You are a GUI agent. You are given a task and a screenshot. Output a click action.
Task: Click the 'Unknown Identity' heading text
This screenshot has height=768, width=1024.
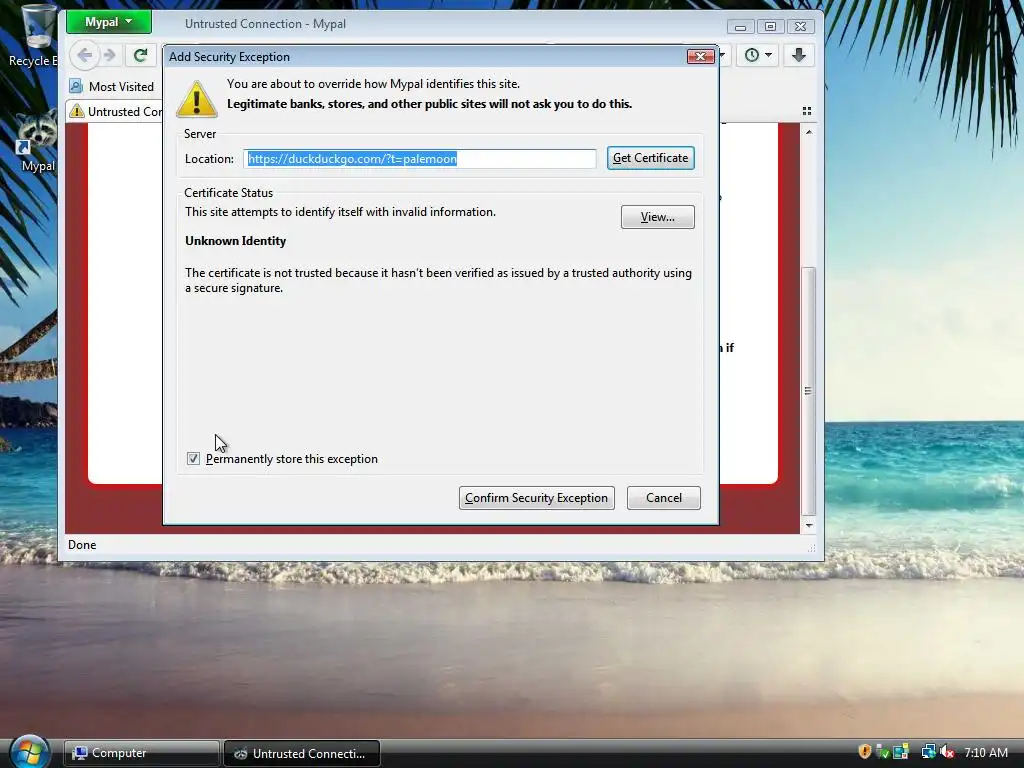click(235, 241)
